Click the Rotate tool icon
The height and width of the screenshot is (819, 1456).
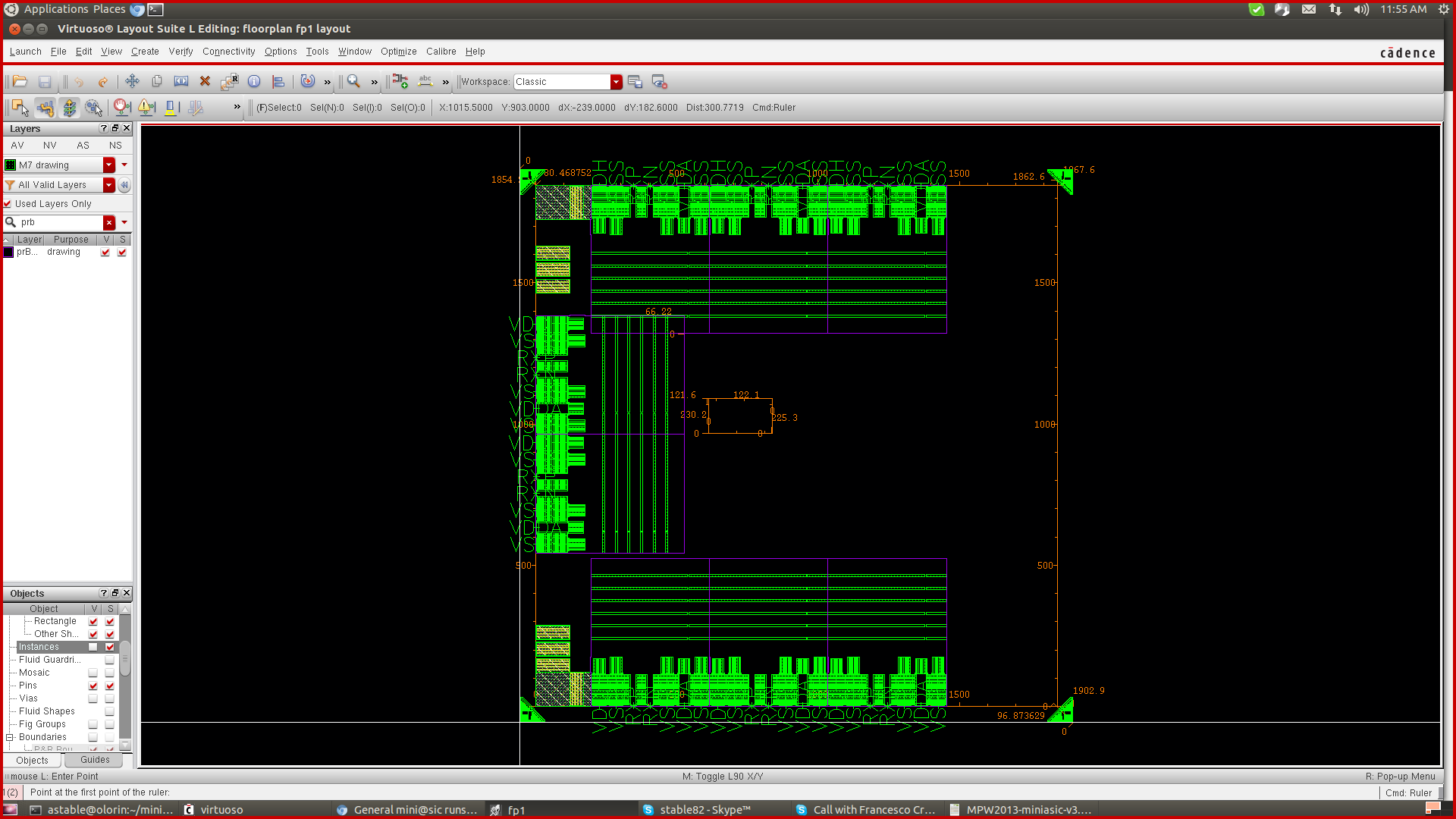(307, 81)
